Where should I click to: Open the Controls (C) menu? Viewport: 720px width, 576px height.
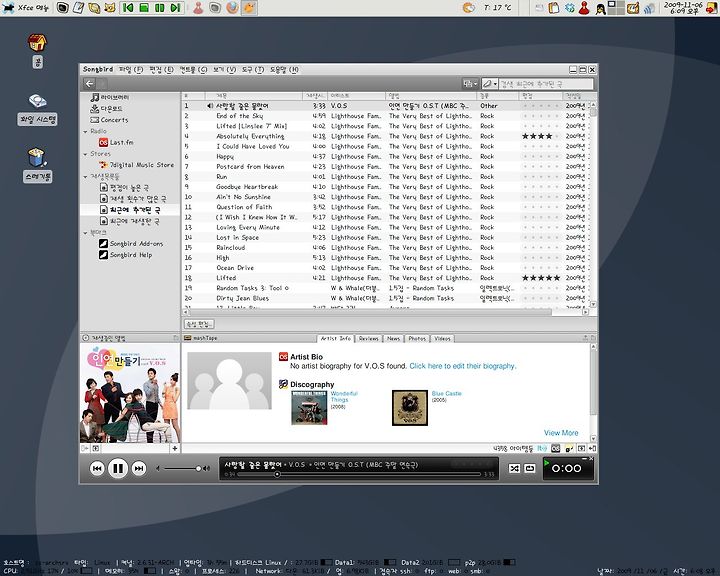193,69
